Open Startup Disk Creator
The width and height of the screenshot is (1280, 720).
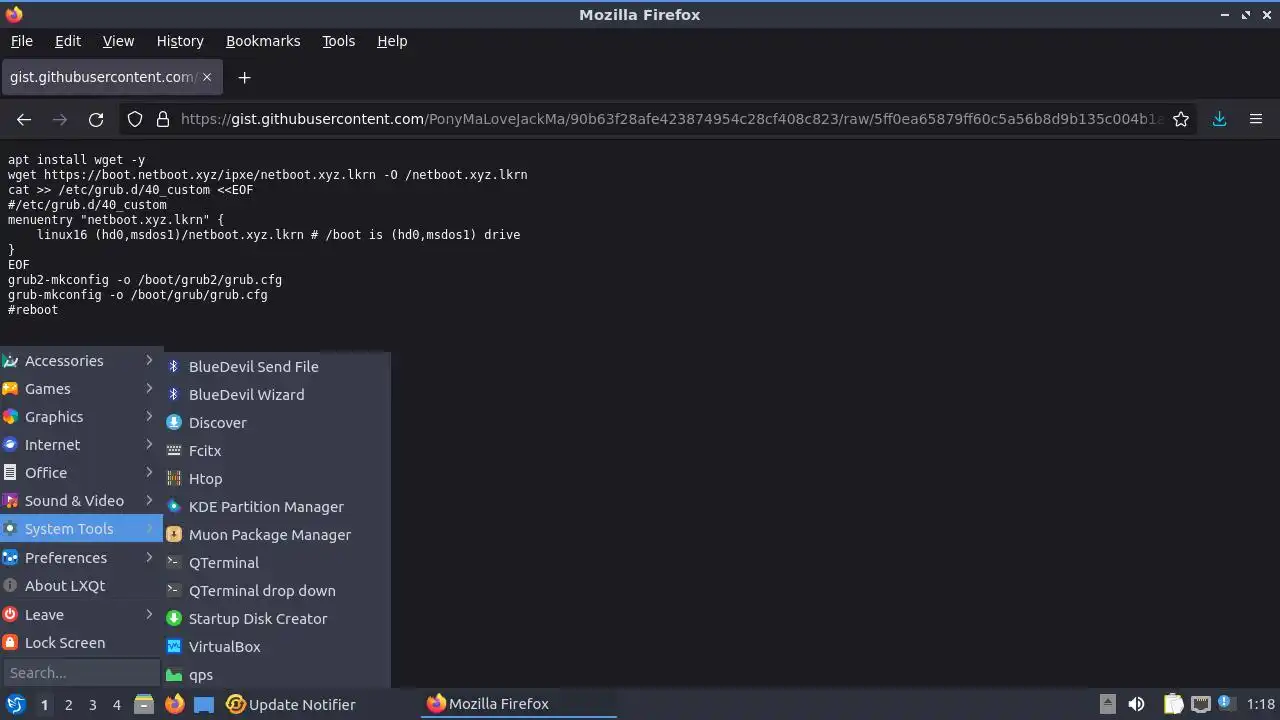277,619
